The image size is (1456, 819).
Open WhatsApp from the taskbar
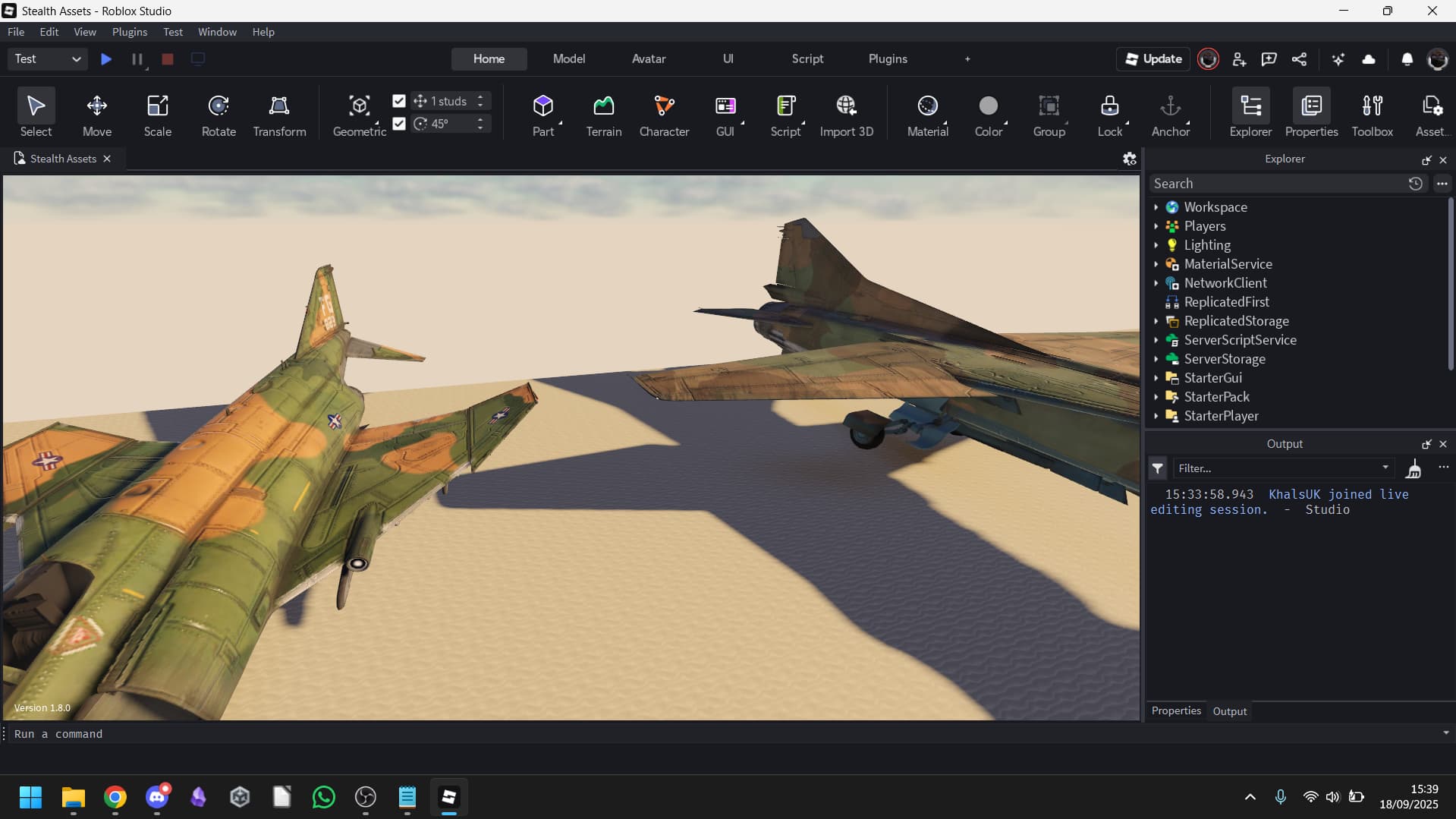(324, 797)
